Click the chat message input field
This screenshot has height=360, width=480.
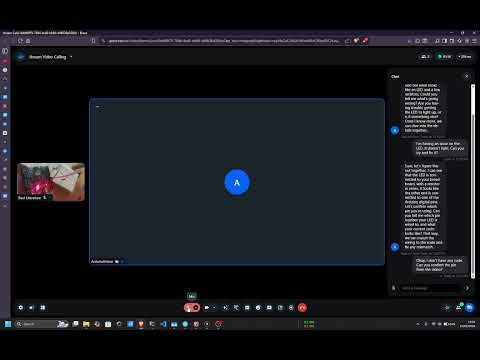tap(430, 288)
